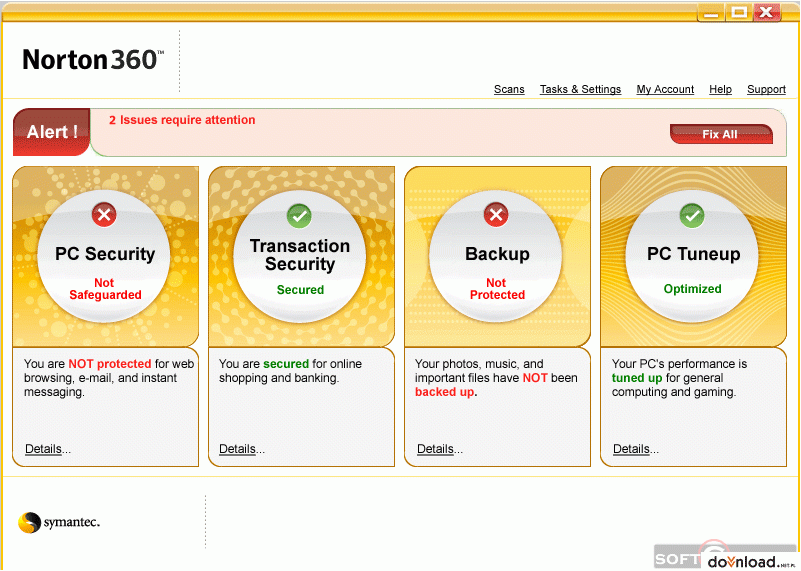Click '2 Issues require attention' message
Image resolution: width=801 pixels, height=571 pixels.
[182, 120]
